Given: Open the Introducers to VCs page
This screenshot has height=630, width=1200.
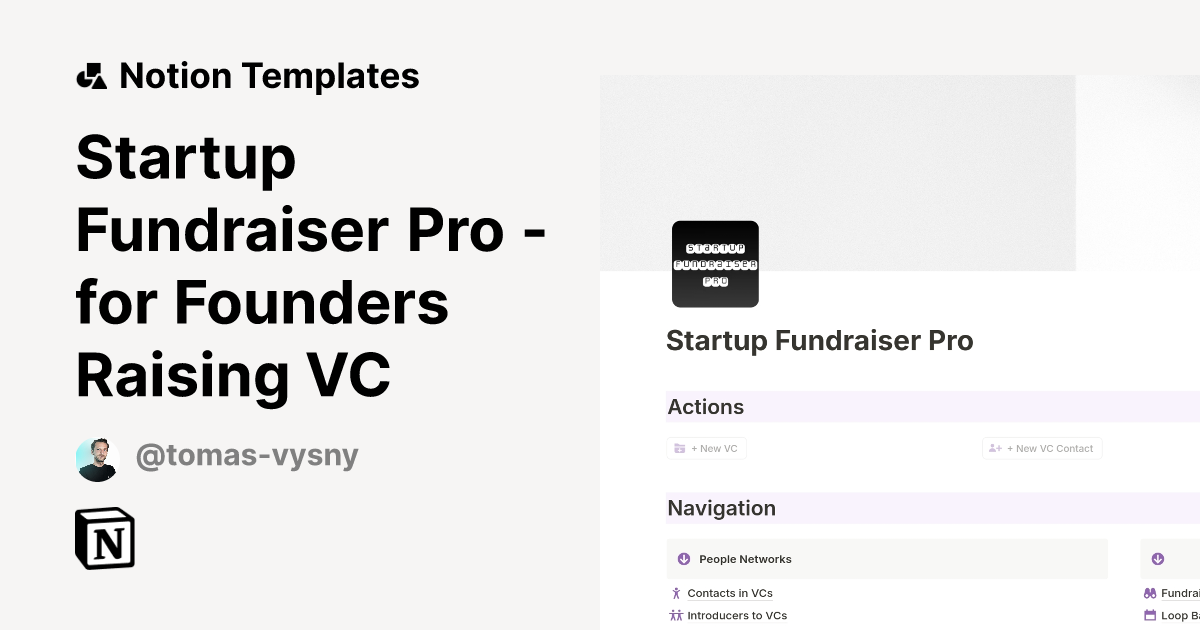Looking at the screenshot, I should pos(737,615).
